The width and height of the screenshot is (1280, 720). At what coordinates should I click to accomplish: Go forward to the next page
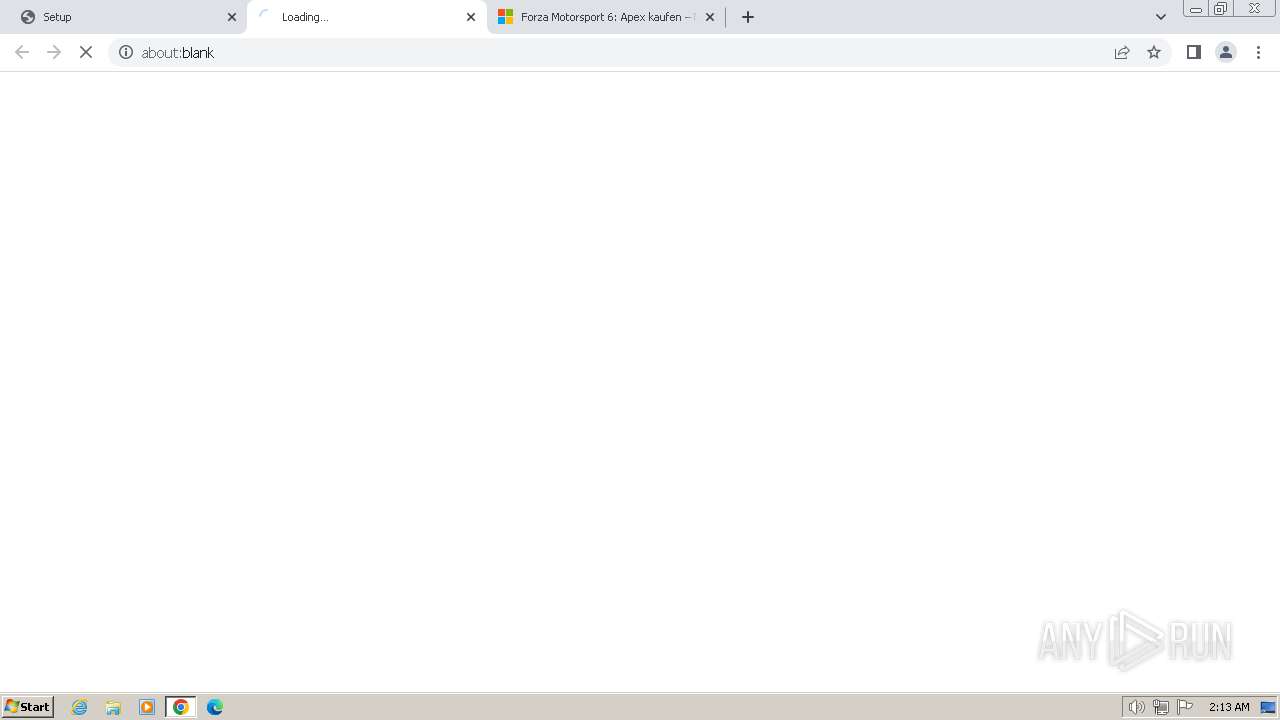click(x=54, y=52)
